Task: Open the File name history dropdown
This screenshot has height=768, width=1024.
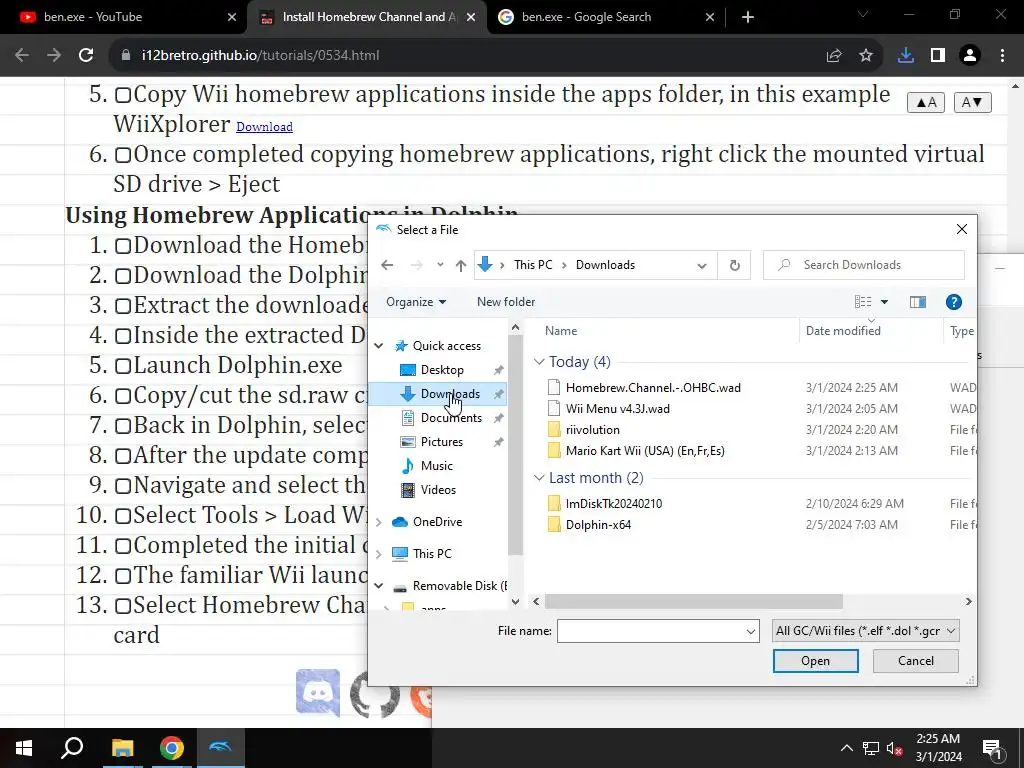Action: click(x=750, y=632)
